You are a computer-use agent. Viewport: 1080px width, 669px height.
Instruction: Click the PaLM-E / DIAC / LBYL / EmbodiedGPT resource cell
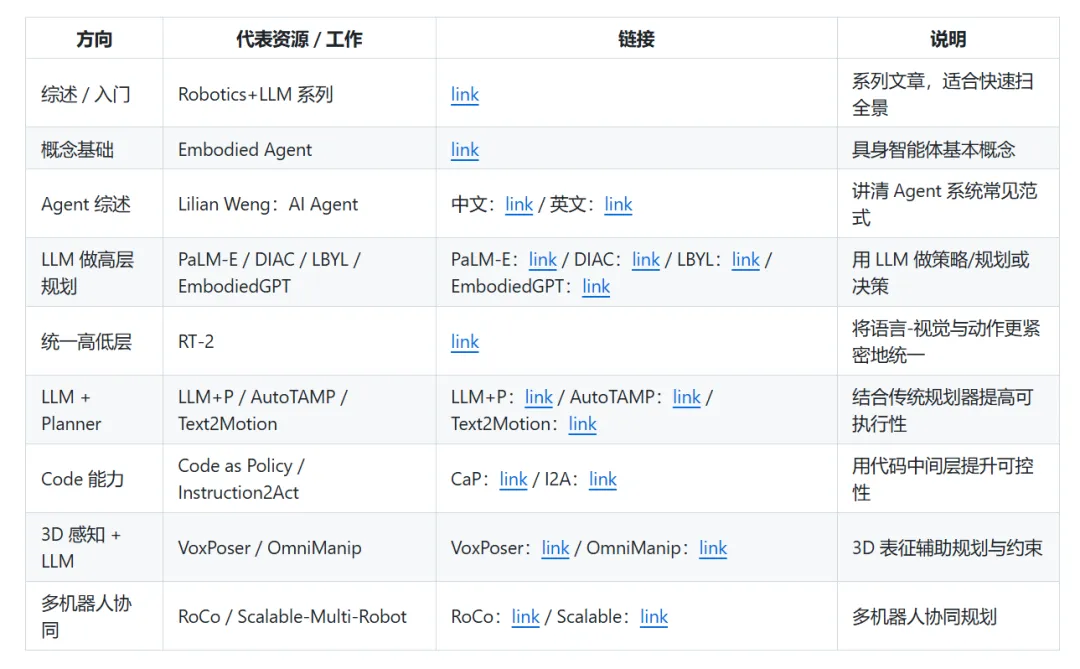(x=299, y=273)
